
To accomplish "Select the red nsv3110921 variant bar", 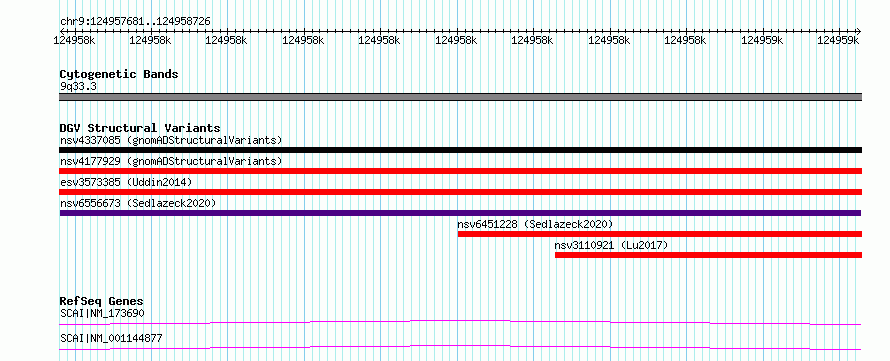I will 708,255.
